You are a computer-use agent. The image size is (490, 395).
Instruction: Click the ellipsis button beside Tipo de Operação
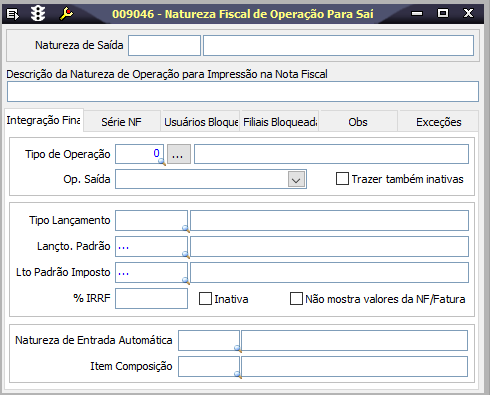click(179, 154)
